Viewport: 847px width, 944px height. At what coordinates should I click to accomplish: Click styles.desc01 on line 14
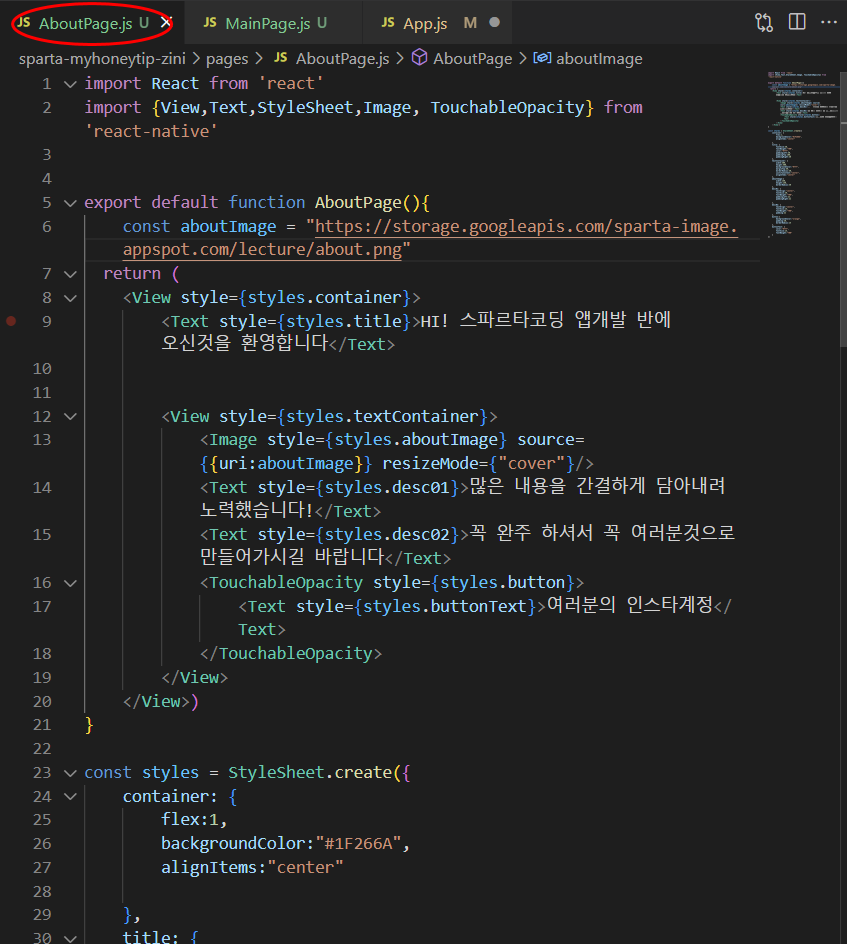click(x=387, y=487)
